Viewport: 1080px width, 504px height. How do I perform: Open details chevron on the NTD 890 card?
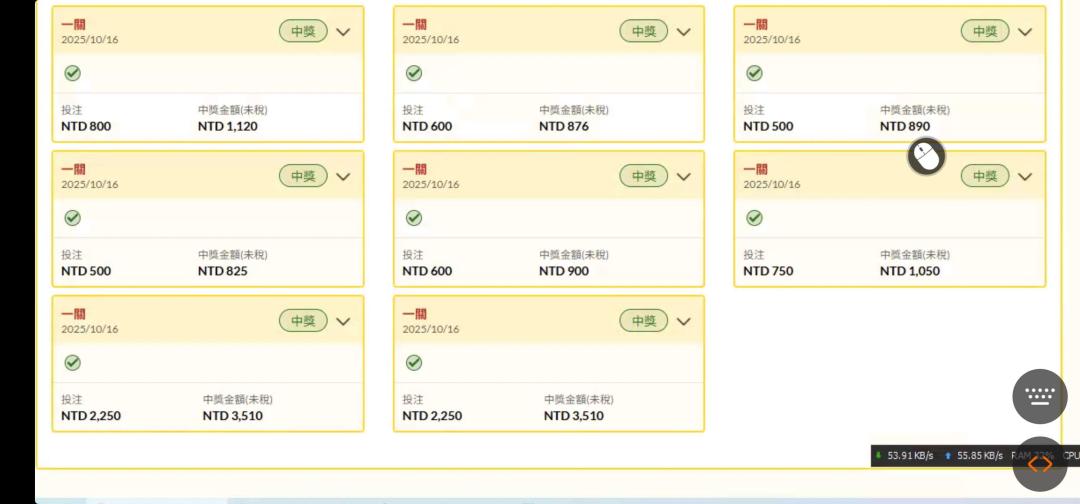click(x=1025, y=32)
